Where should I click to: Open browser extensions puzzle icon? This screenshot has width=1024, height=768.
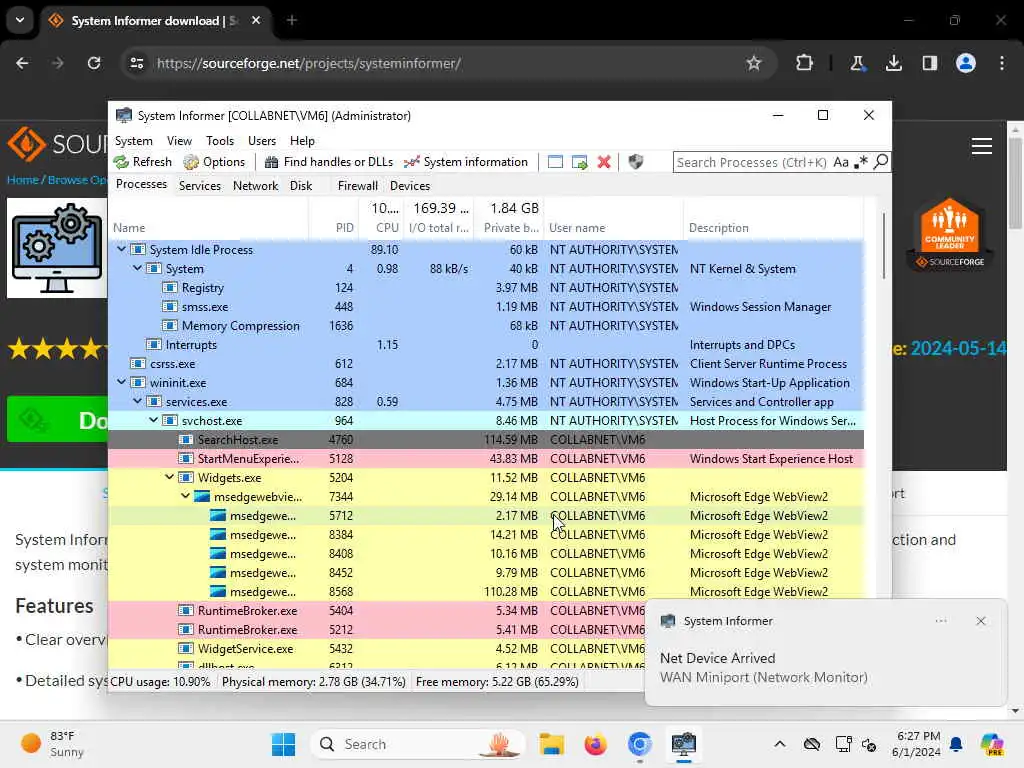(x=805, y=63)
